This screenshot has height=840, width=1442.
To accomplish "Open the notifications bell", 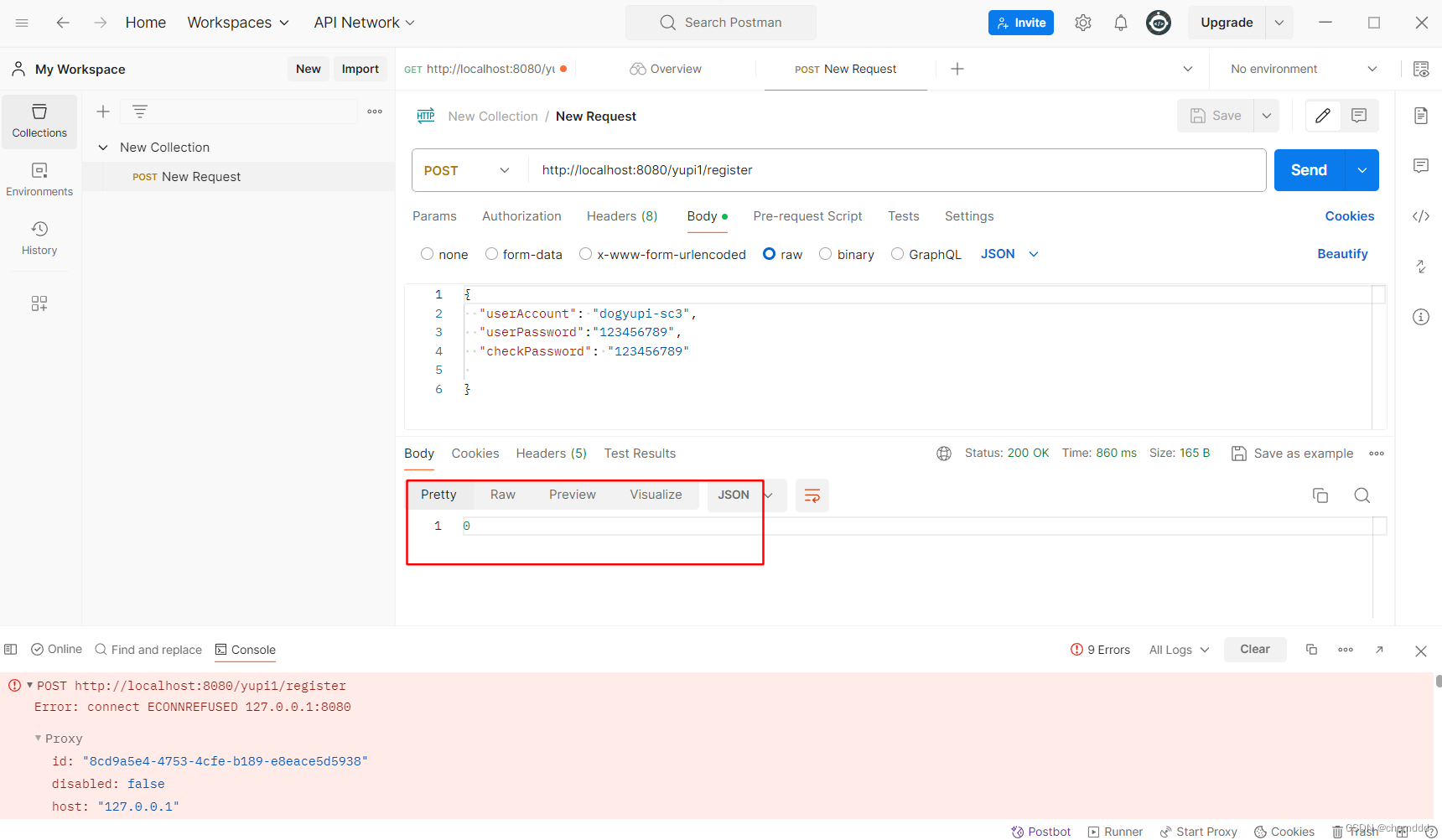I will [1121, 23].
